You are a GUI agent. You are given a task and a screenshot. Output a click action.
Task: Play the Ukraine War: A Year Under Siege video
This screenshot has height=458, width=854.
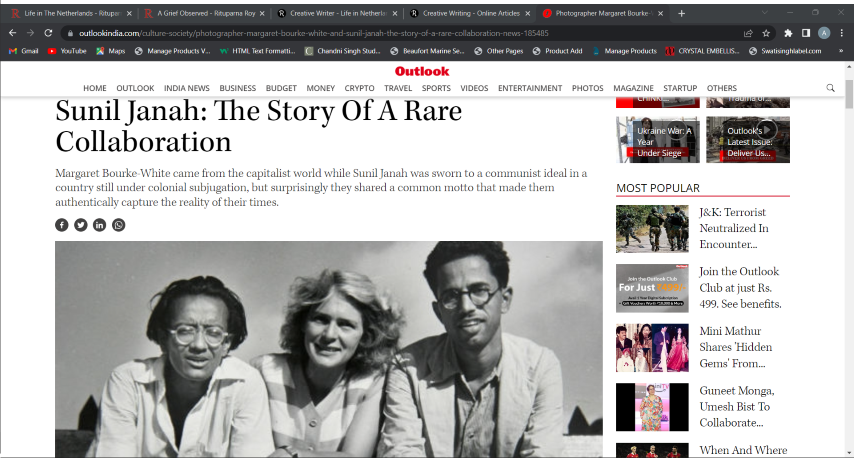[658, 139]
